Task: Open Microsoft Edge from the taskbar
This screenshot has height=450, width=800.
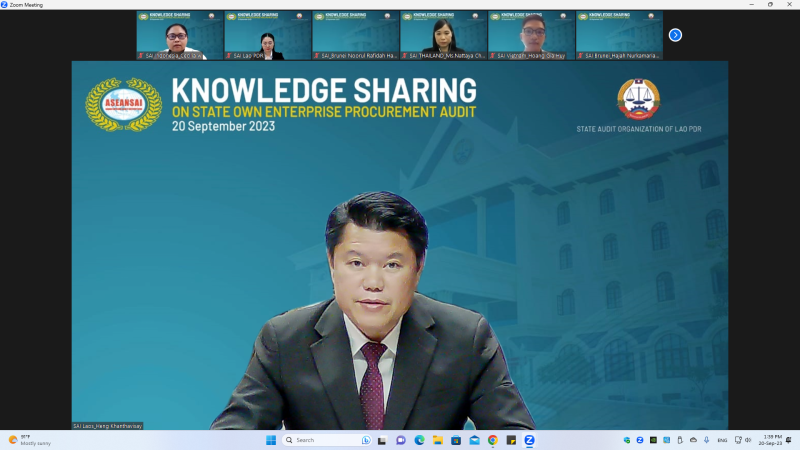Action: pyautogui.click(x=420, y=440)
